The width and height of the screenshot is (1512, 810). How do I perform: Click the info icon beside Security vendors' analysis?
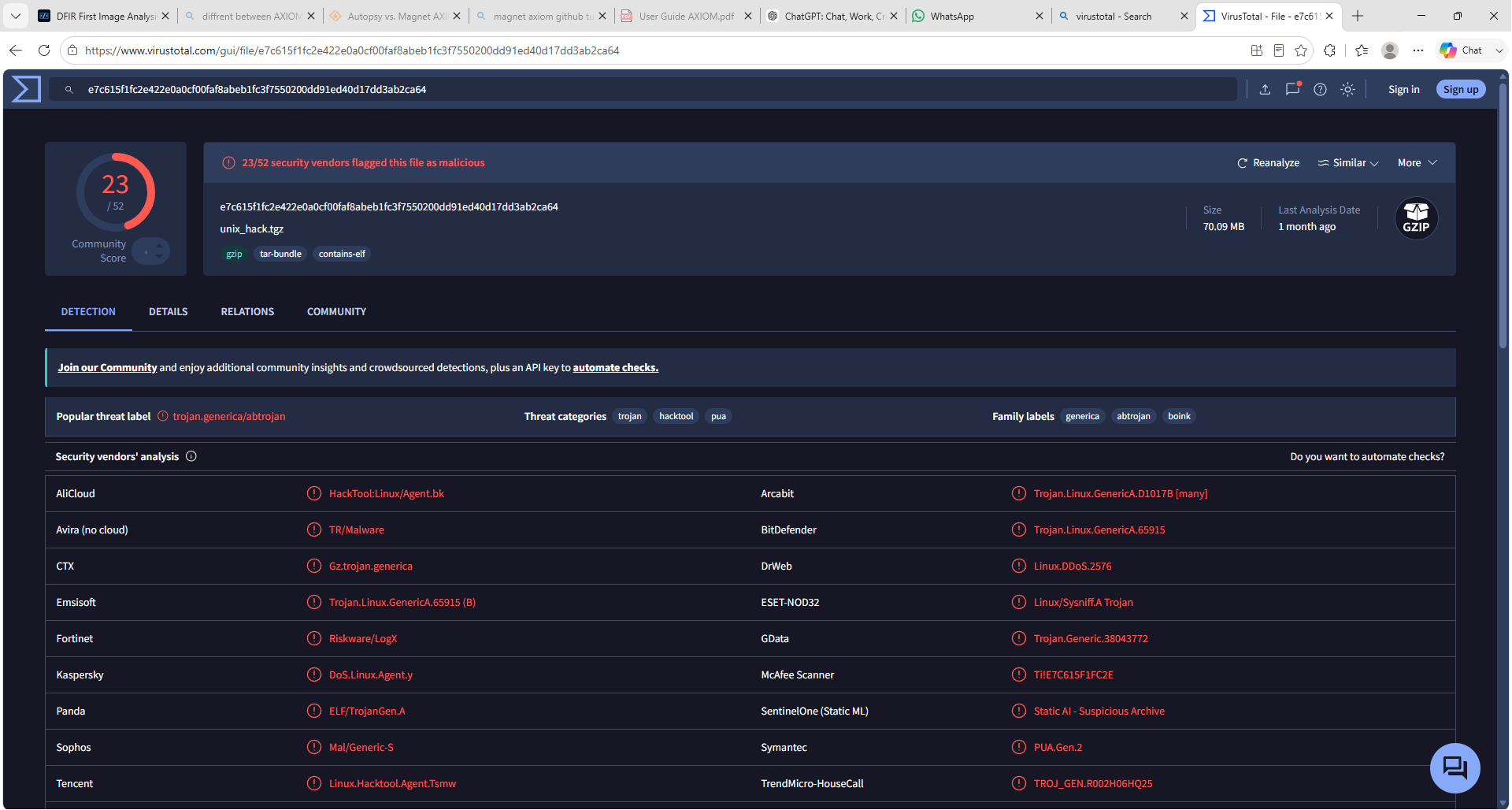pos(191,456)
